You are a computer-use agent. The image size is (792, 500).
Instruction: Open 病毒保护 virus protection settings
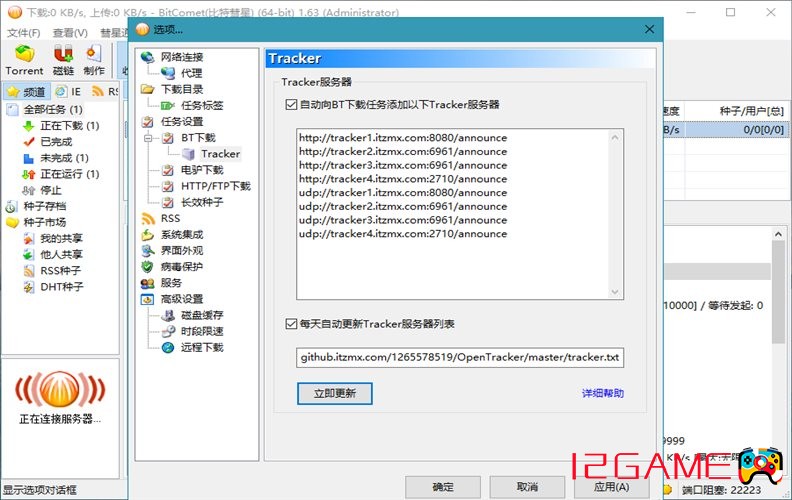tap(181, 267)
